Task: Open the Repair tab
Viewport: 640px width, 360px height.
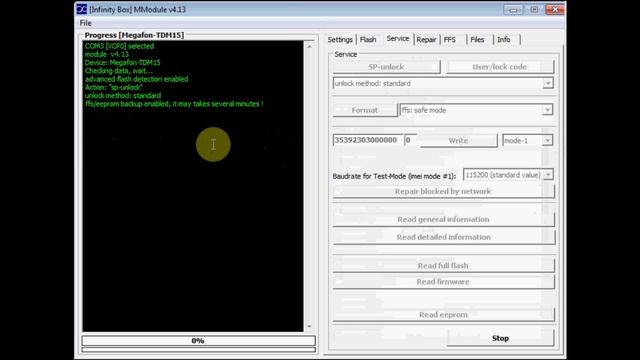Action: click(426, 40)
